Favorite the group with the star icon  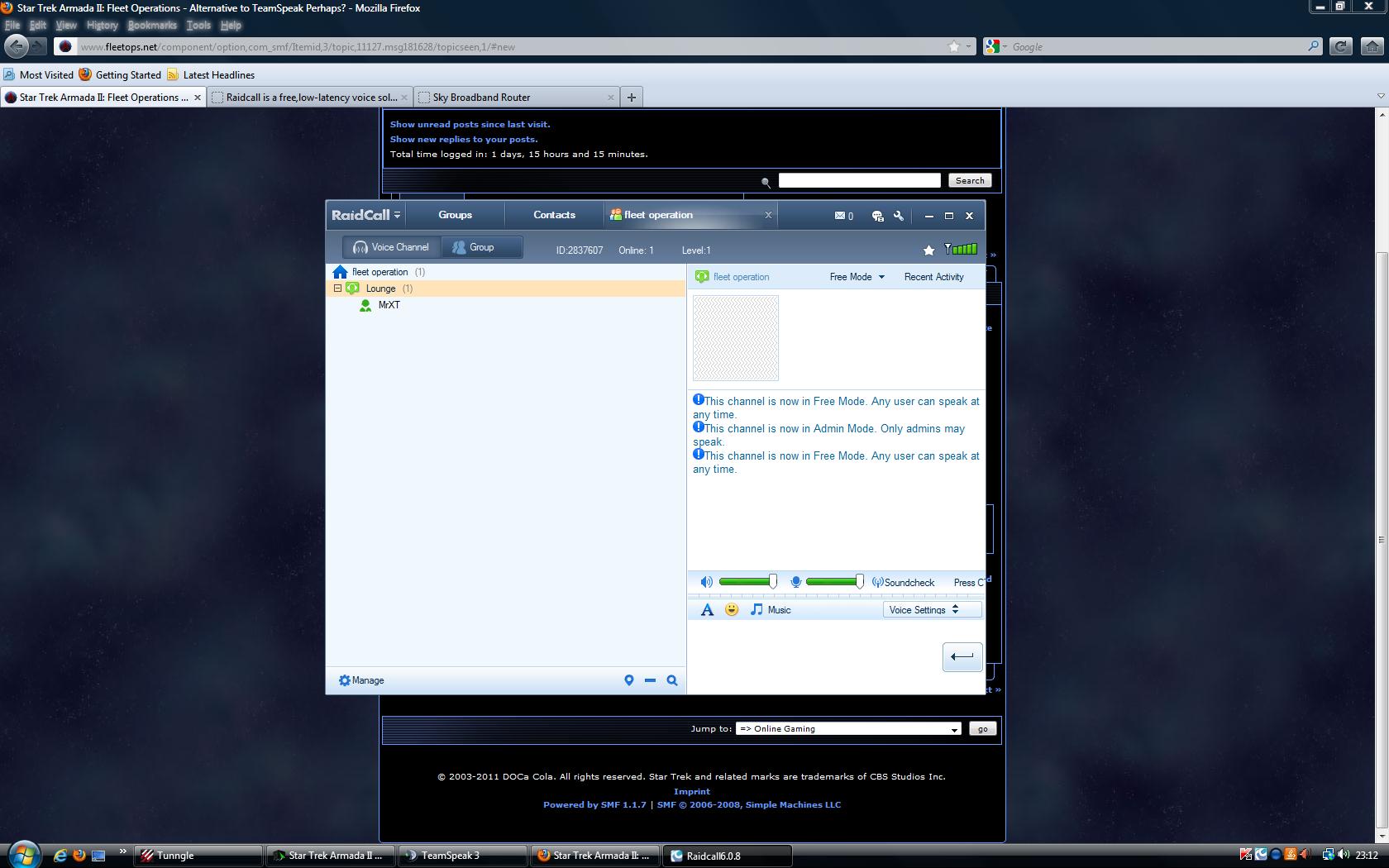point(928,250)
